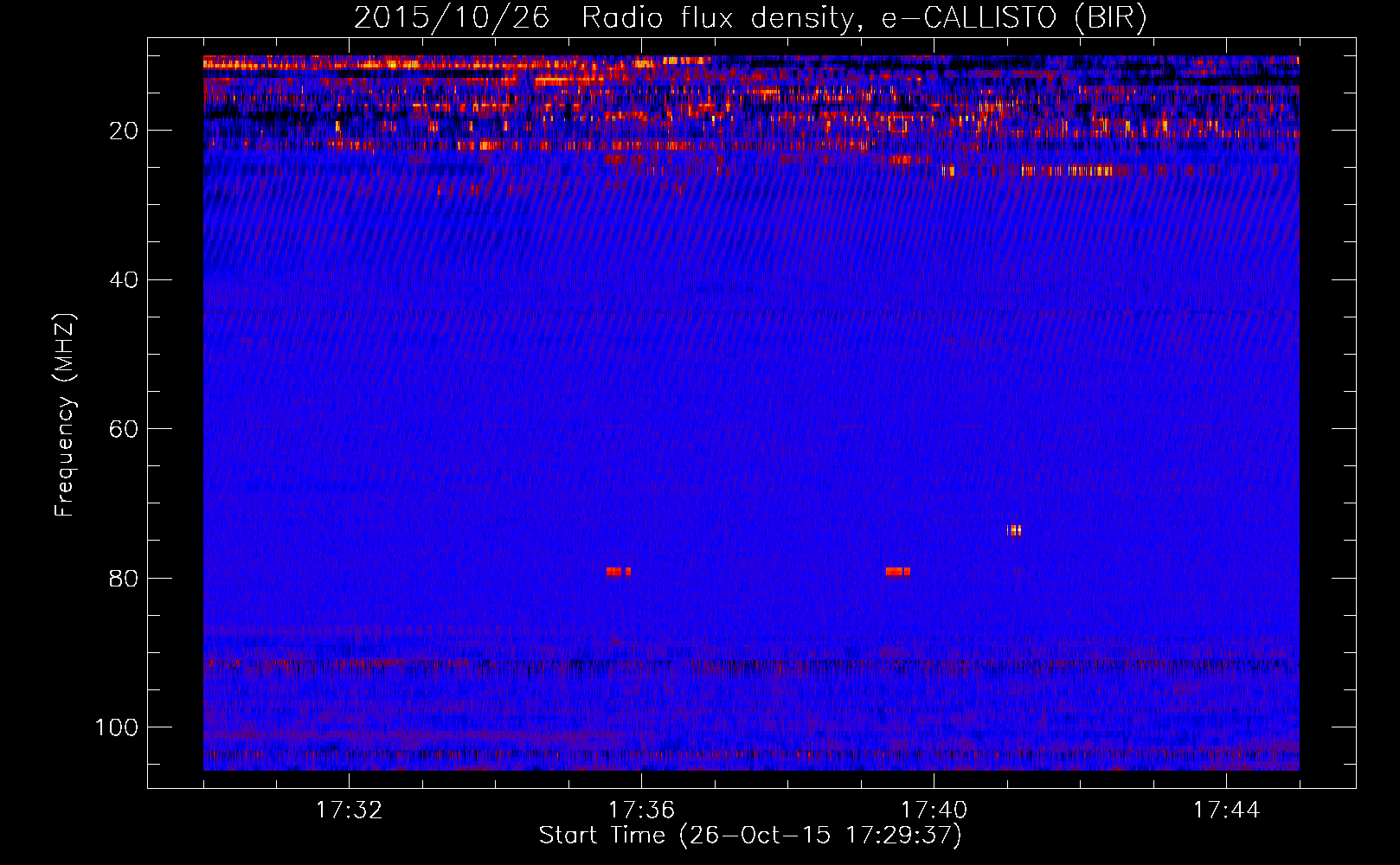The height and width of the screenshot is (865, 1400).
Task: Click the 17:40 time tick label
Action: click(934, 811)
